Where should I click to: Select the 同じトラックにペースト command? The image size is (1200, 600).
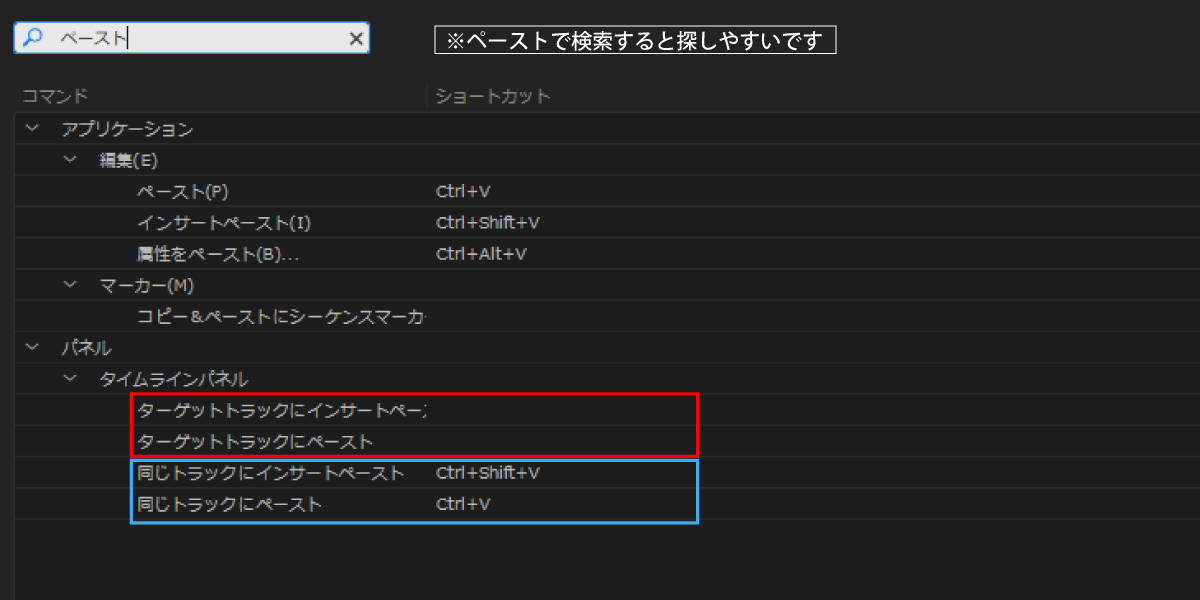click(x=230, y=504)
